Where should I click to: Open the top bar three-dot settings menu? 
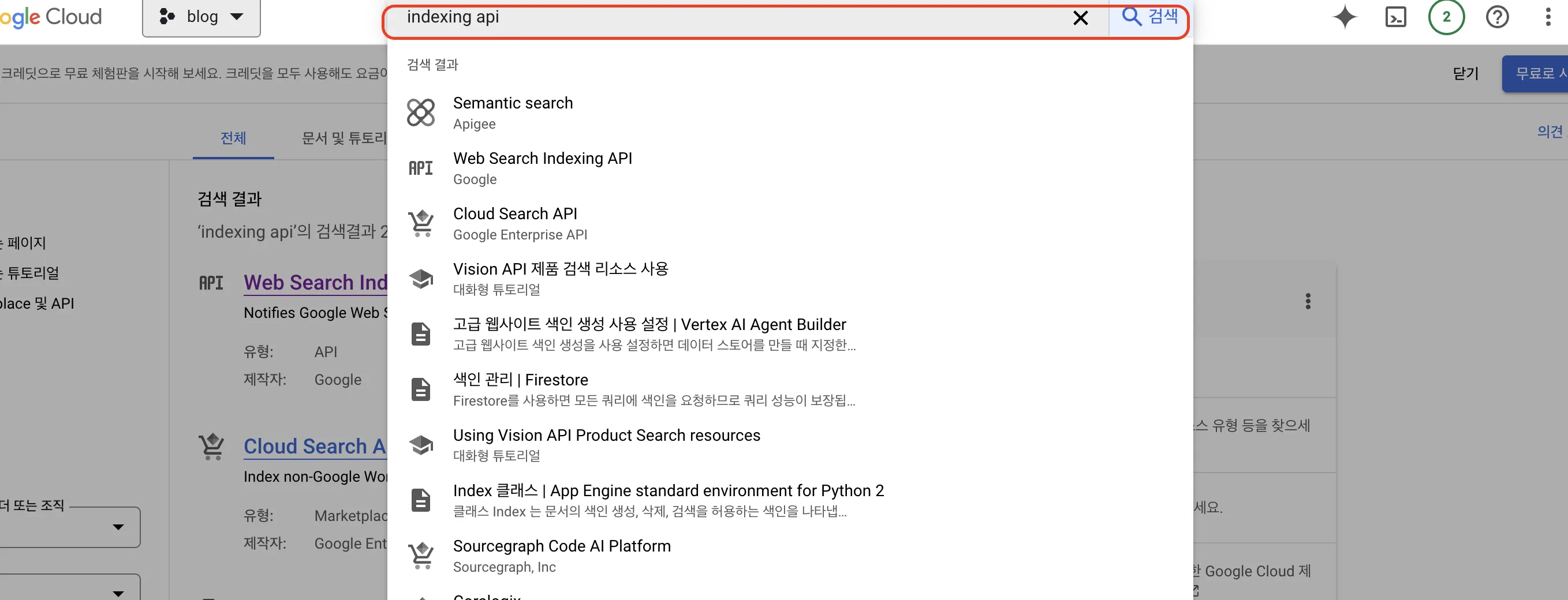click(x=1548, y=17)
